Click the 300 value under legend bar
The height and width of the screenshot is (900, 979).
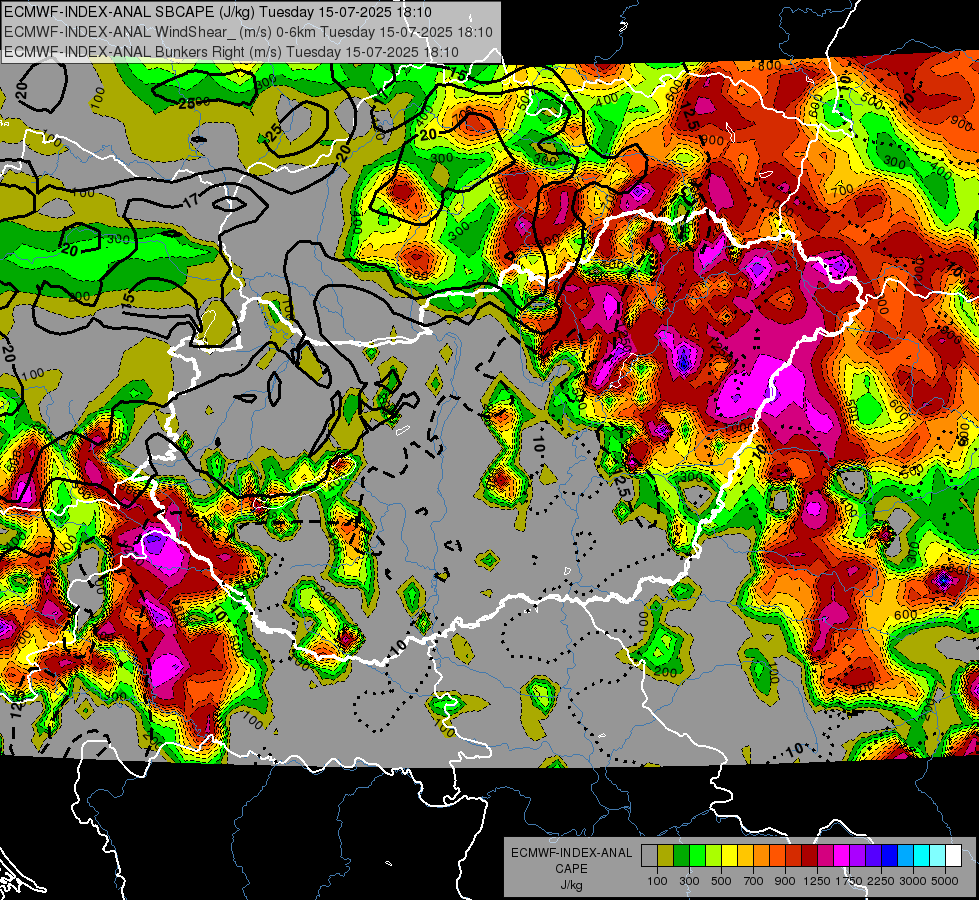click(689, 881)
